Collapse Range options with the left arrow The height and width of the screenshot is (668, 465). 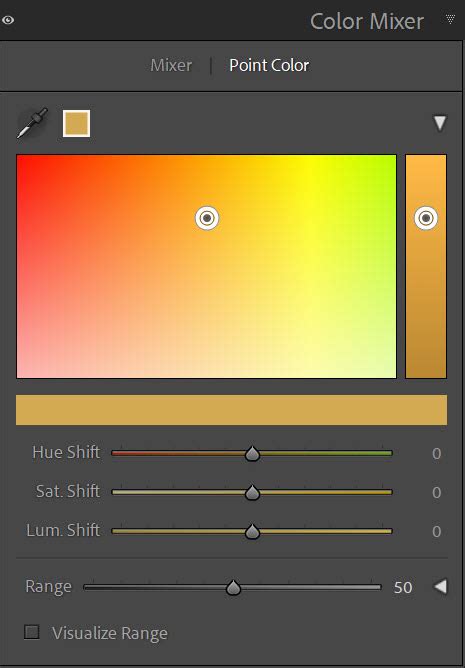click(x=440, y=587)
